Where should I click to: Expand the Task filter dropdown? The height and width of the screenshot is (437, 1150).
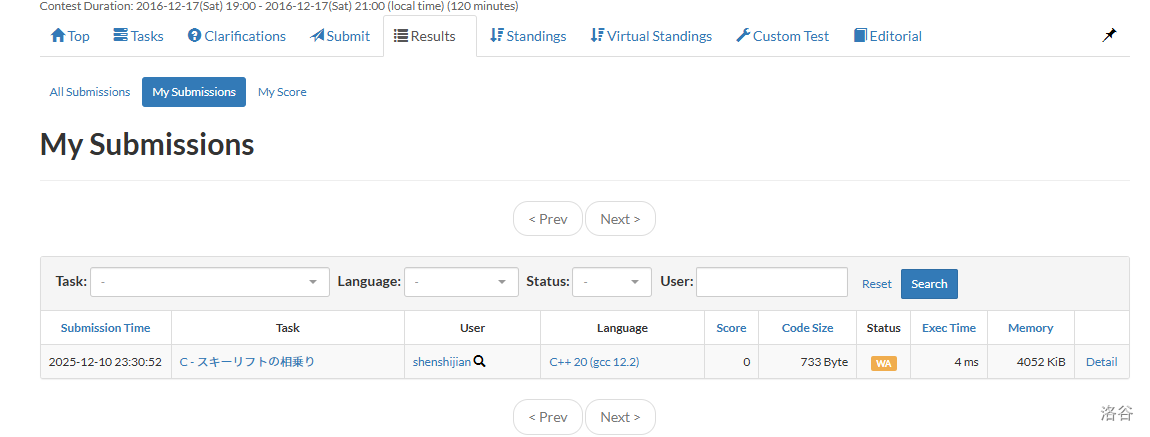click(210, 283)
